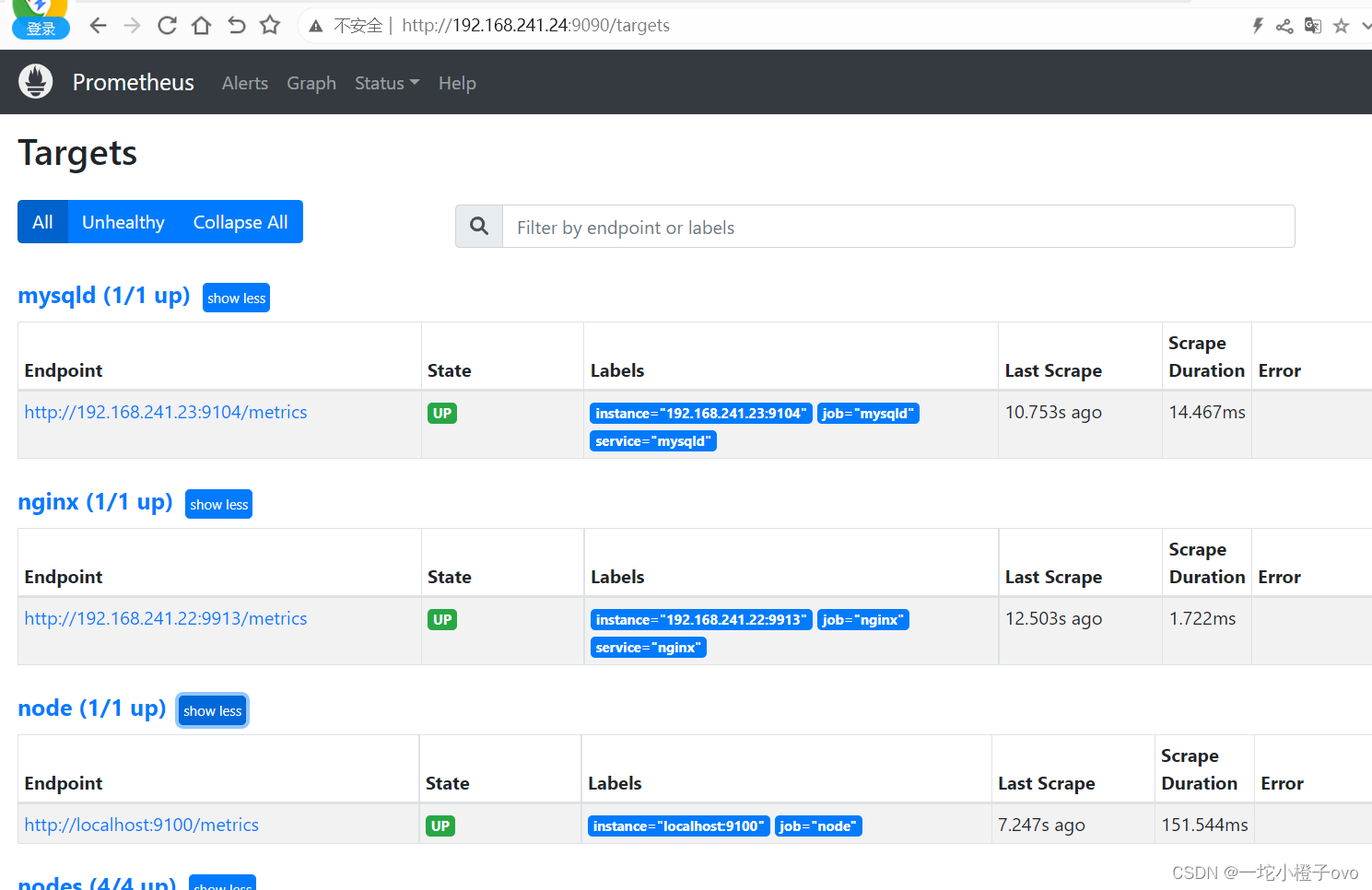Click the UP state badge in mysqld row

tap(442, 413)
